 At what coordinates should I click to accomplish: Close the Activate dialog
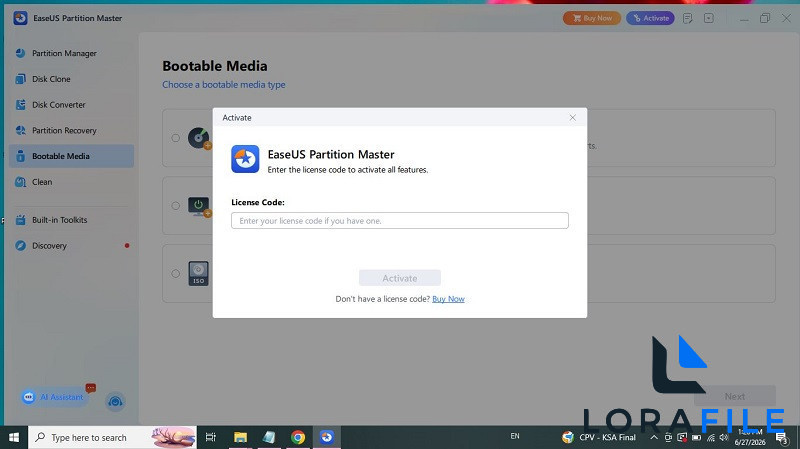572,117
